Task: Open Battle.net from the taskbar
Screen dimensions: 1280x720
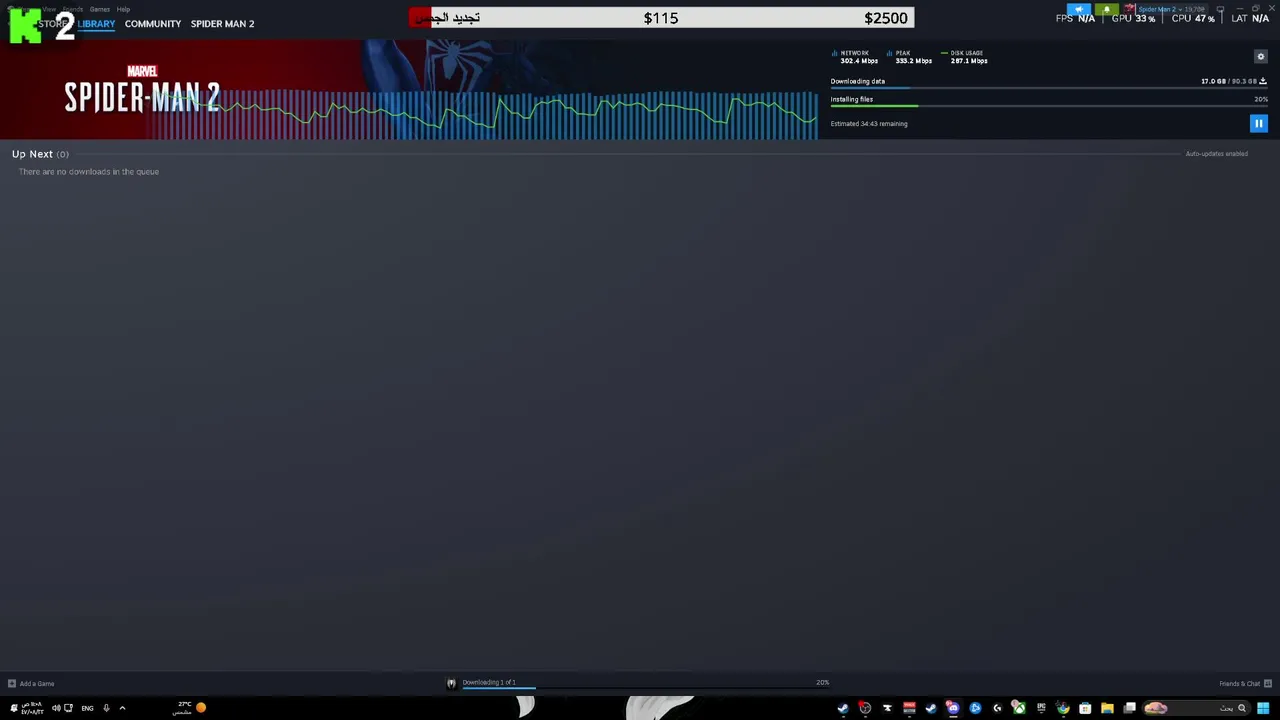Action: pyautogui.click(x=975, y=708)
